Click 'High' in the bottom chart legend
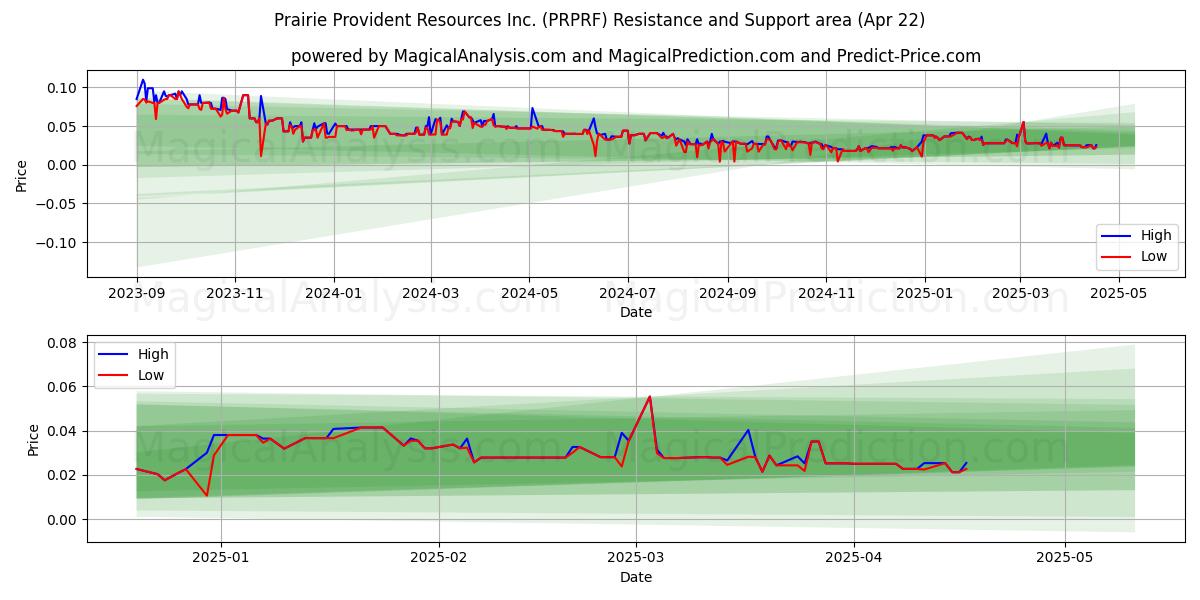Viewport: 1200px width, 600px height. tap(153, 354)
